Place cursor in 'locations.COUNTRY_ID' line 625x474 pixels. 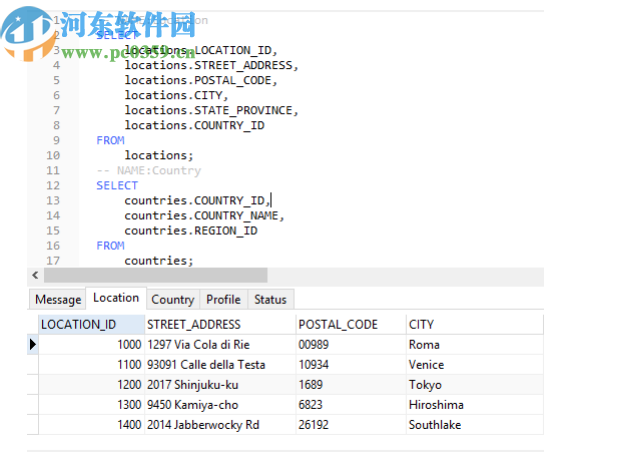tap(195, 125)
